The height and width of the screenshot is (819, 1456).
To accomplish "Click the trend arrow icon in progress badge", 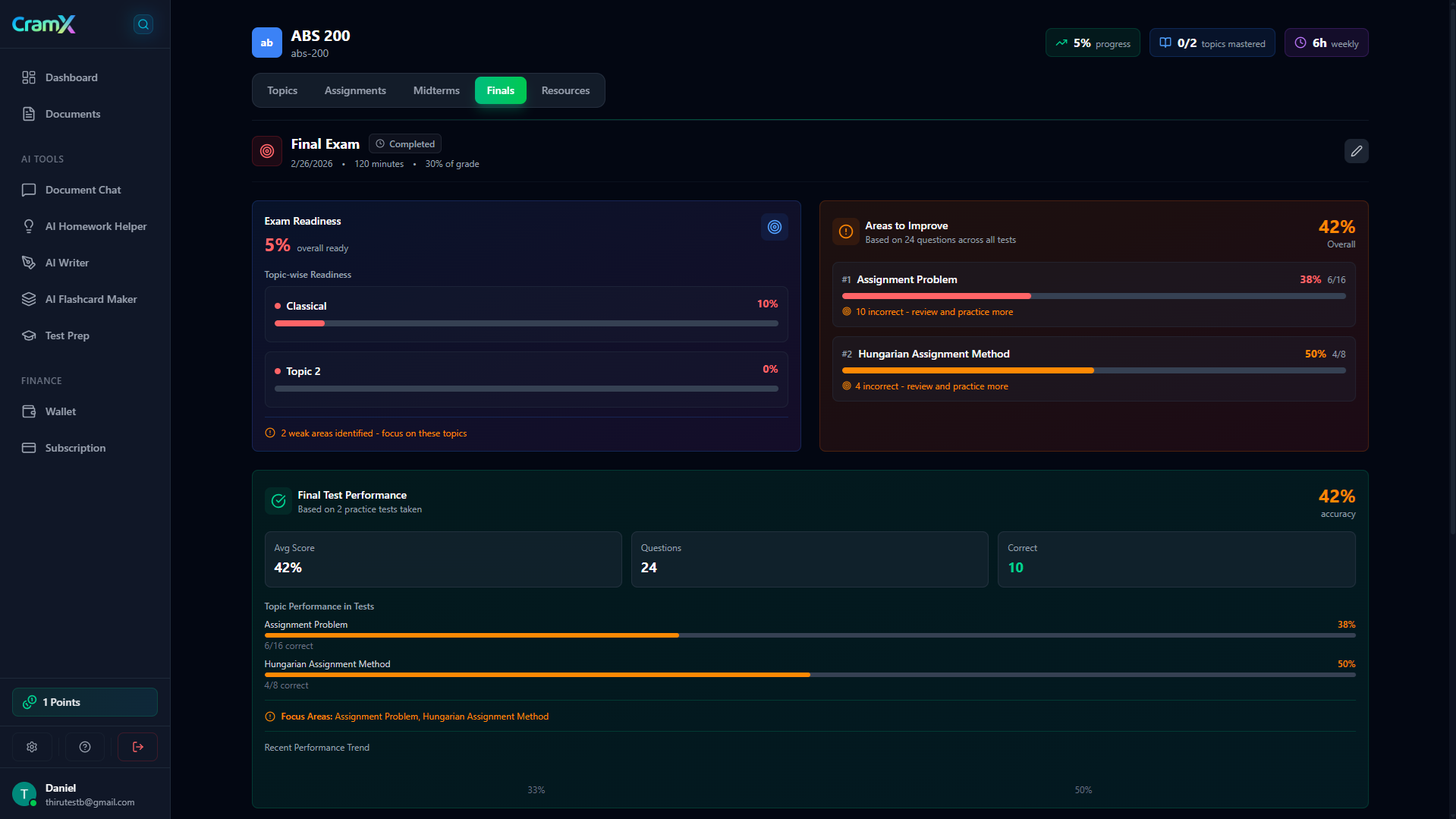I will coord(1061,43).
